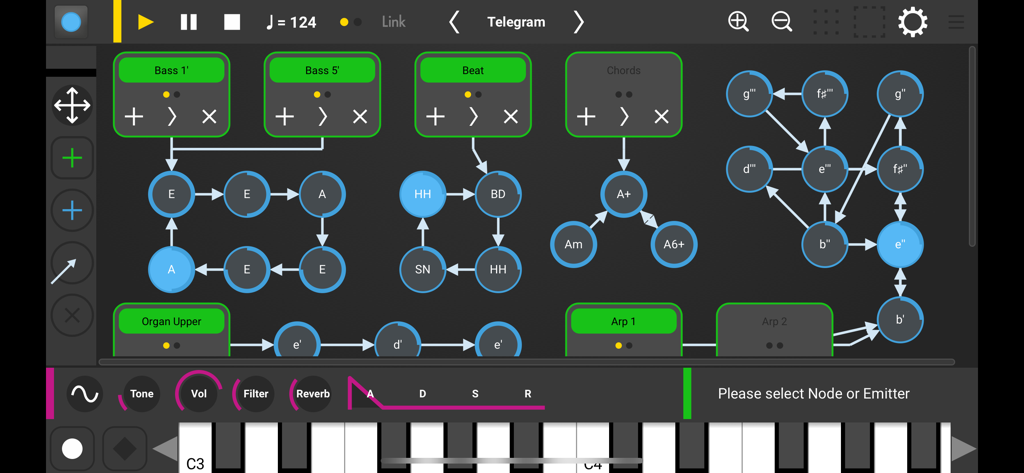Select the b' note node
This screenshot has width=1024, height=473.
pos(900,319)
